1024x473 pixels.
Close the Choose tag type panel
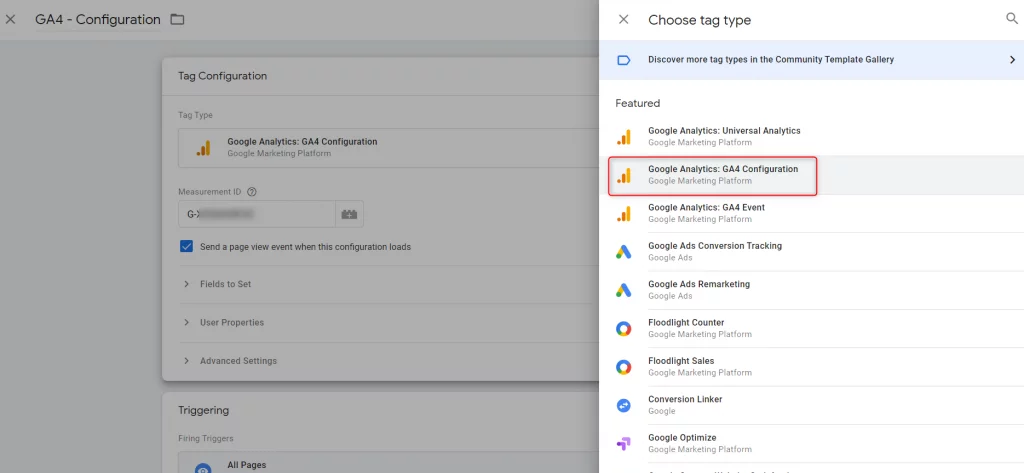624,20
